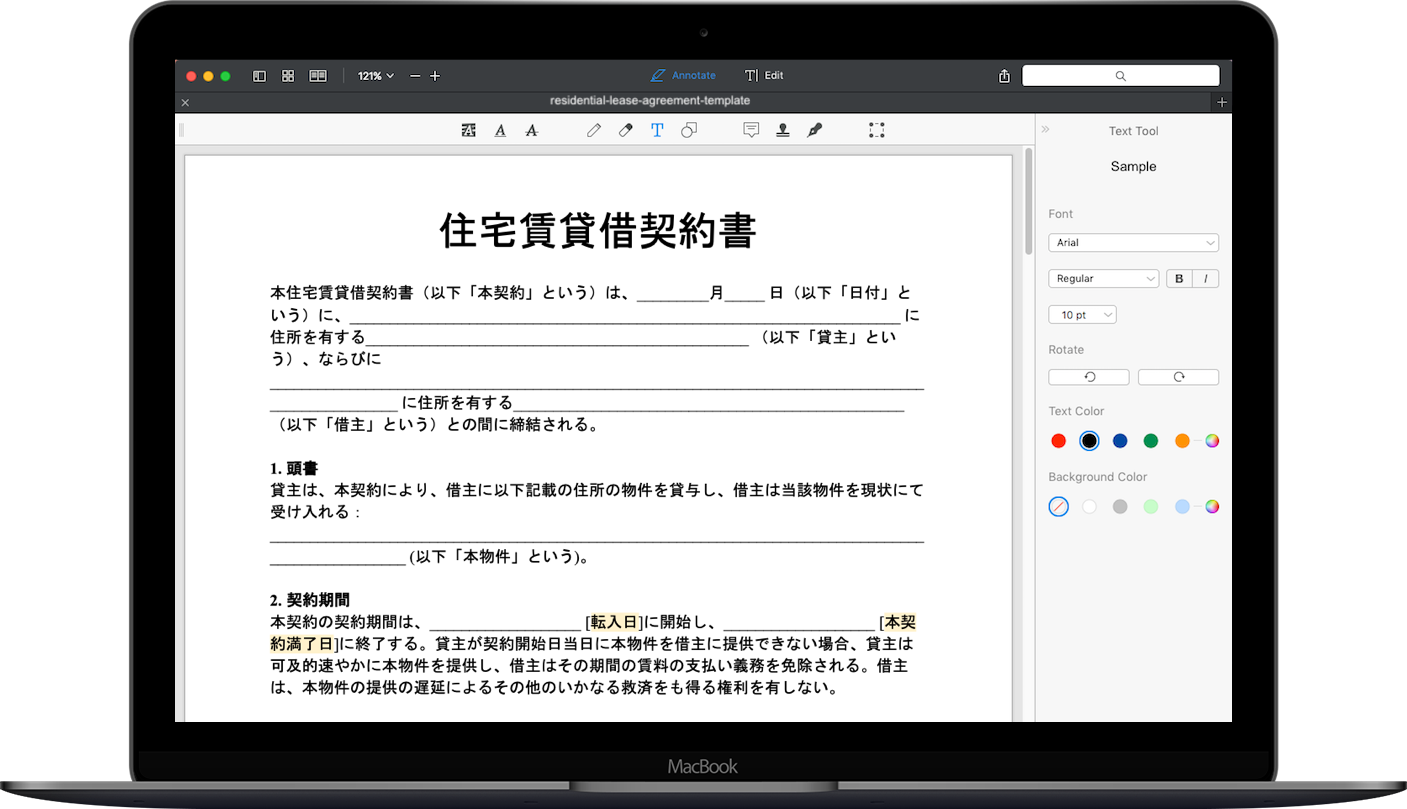Add a new tab with the plus button
This screenshot has height=809, width=1407.
(x=1222, y=102)
